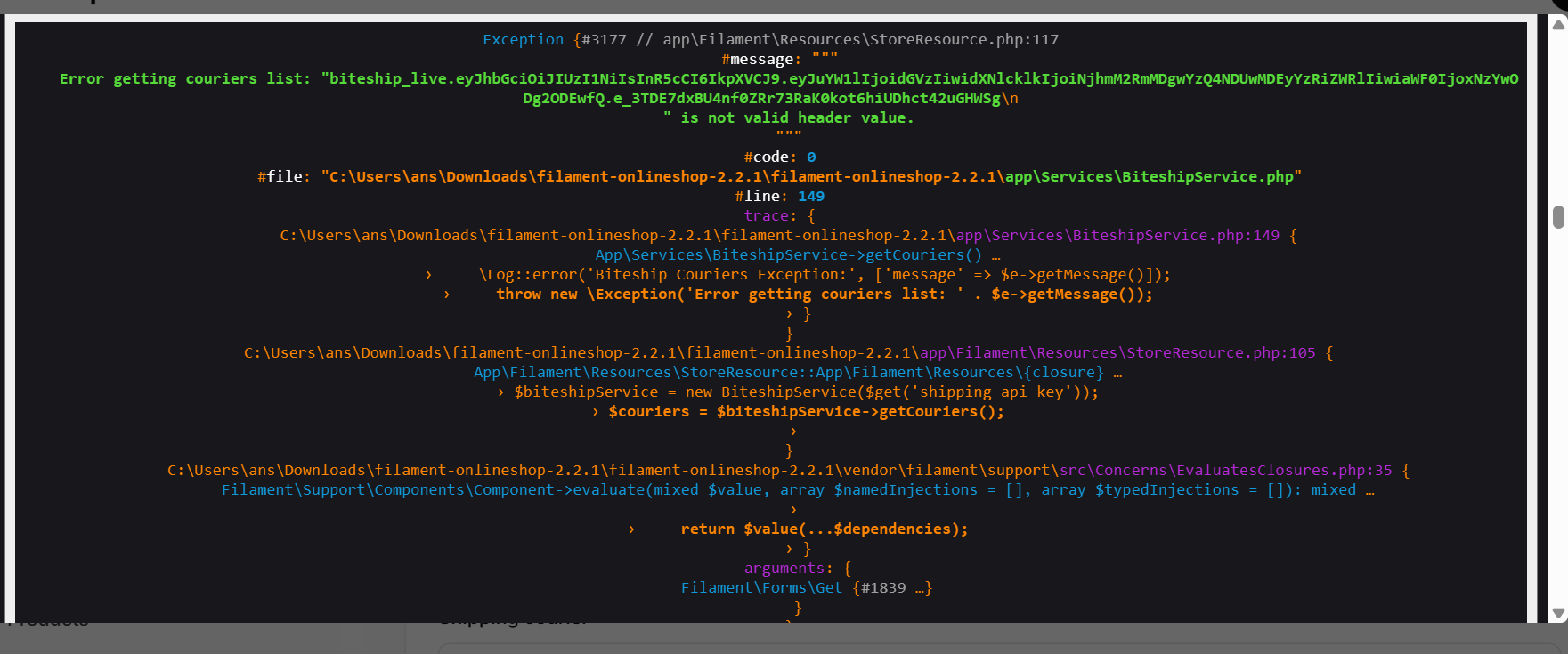Click the Exception class name at top

523,39
